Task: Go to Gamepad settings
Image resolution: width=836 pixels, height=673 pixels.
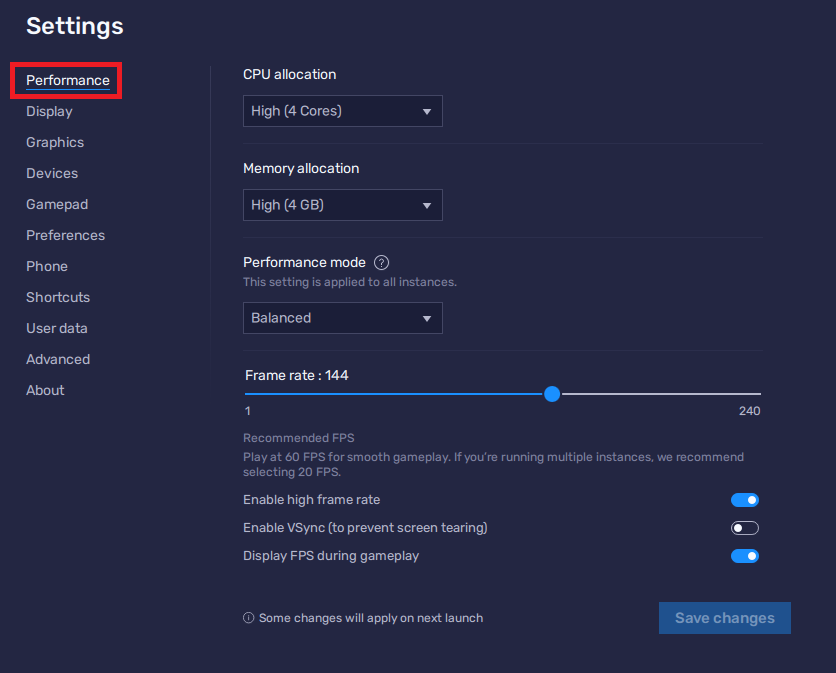Action: 57,204
